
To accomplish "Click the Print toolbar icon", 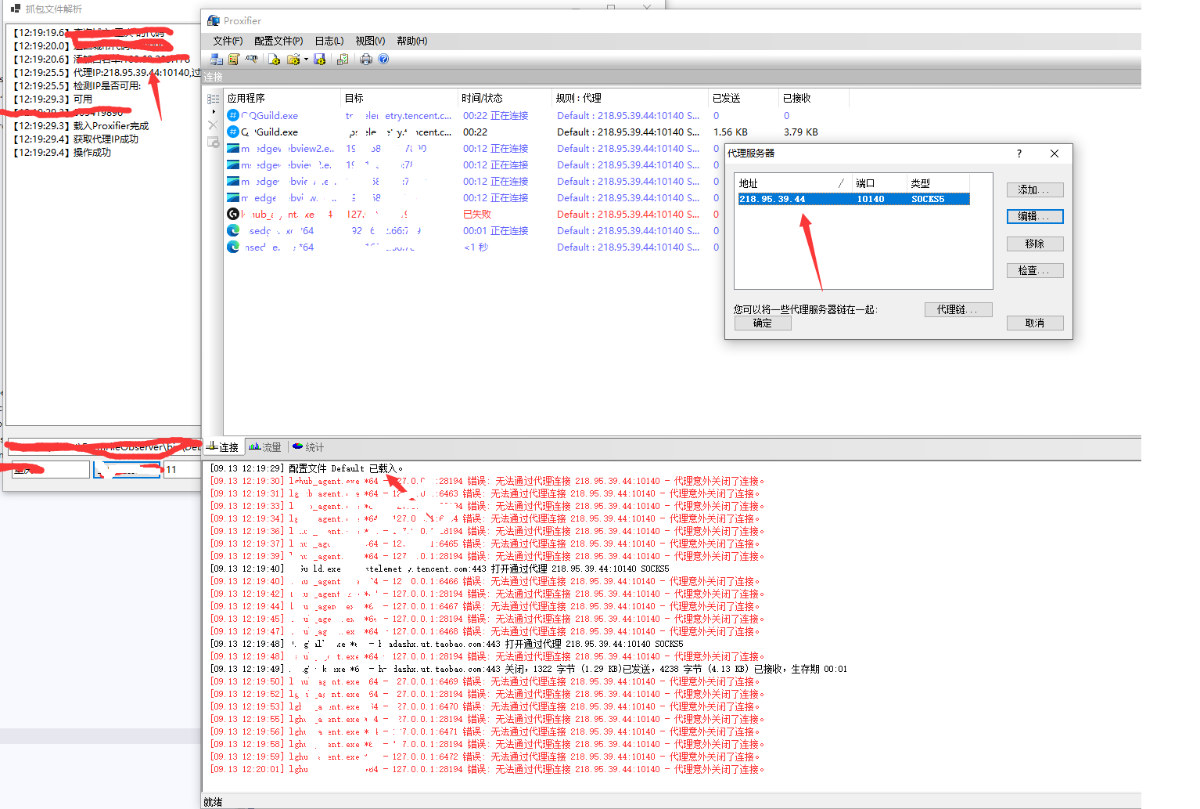I will coord(366,59).
